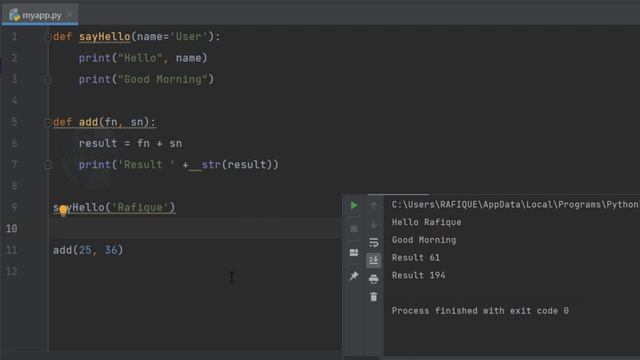Screen dimensions: 640x360
Task: Click 'Result 61' console output line
Action: coord(416,258)
